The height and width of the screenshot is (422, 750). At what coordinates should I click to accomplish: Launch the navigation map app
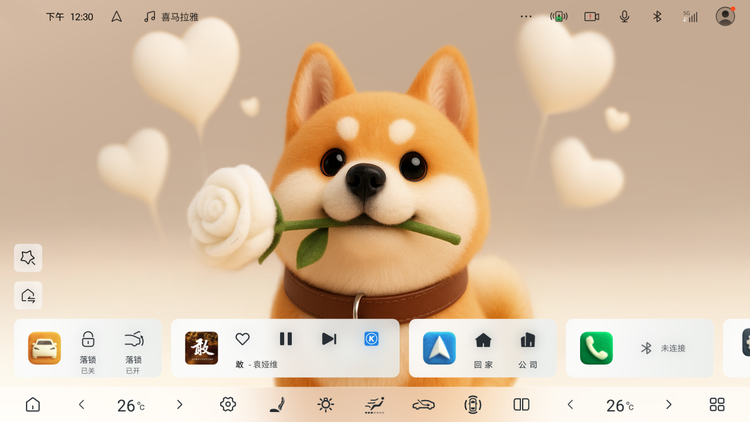coord(439,348)
